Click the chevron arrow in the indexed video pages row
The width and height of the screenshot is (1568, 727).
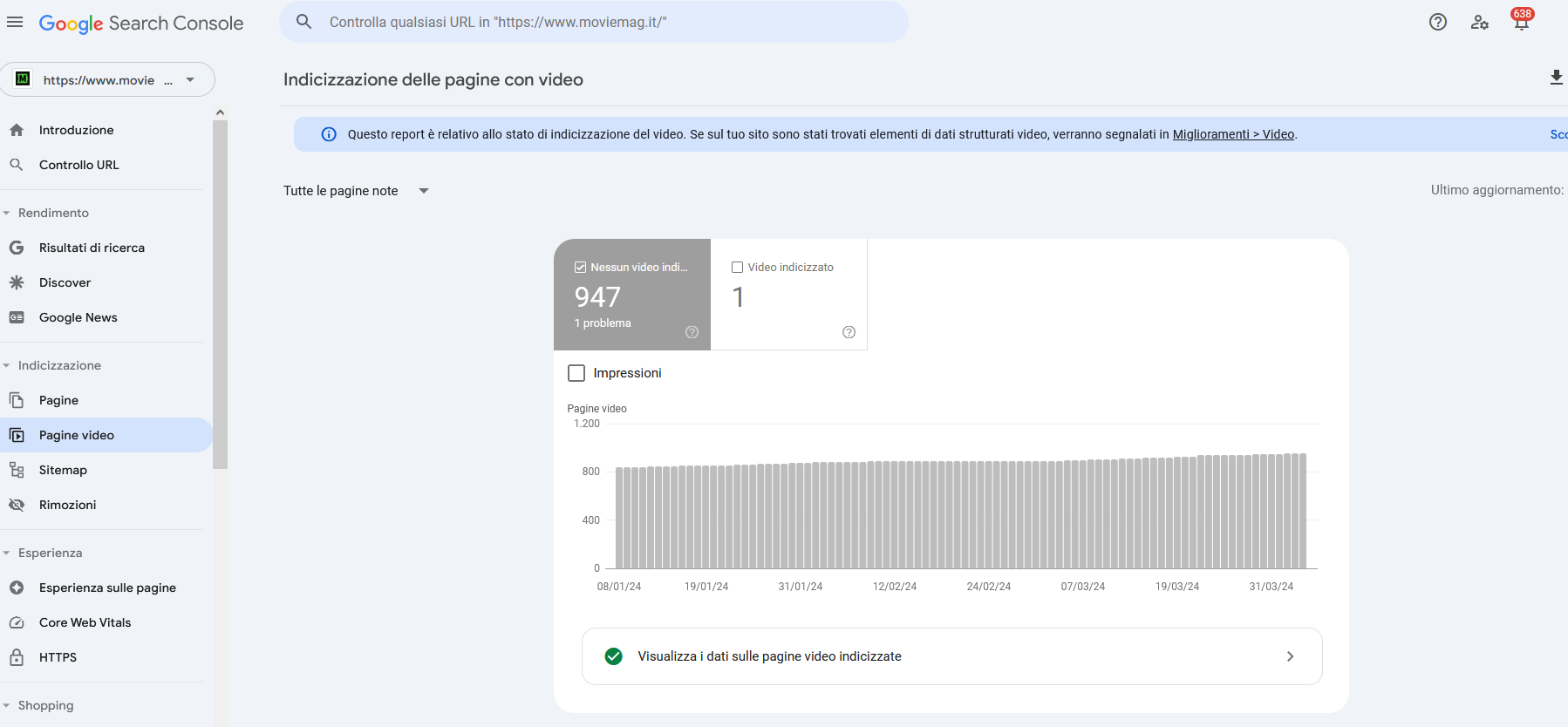click(1290, 656)
